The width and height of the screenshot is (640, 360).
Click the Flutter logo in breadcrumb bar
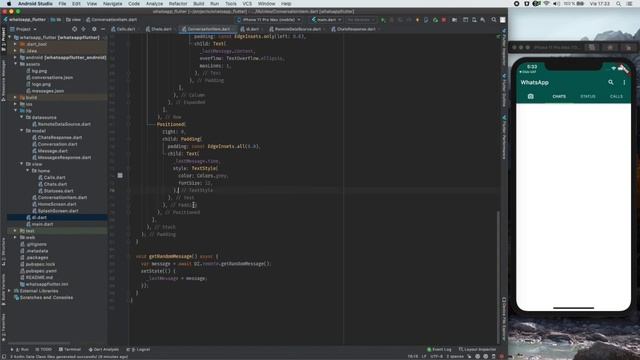coord(5,20)
